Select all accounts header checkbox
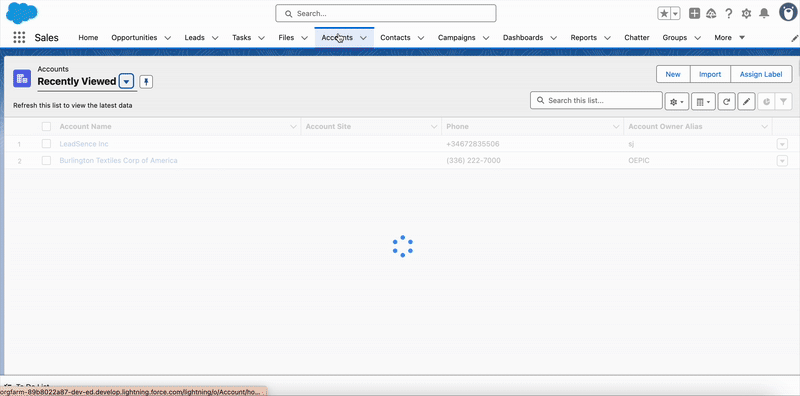The image size is (800, 396). pyautogui.click(x=46, y=127)
